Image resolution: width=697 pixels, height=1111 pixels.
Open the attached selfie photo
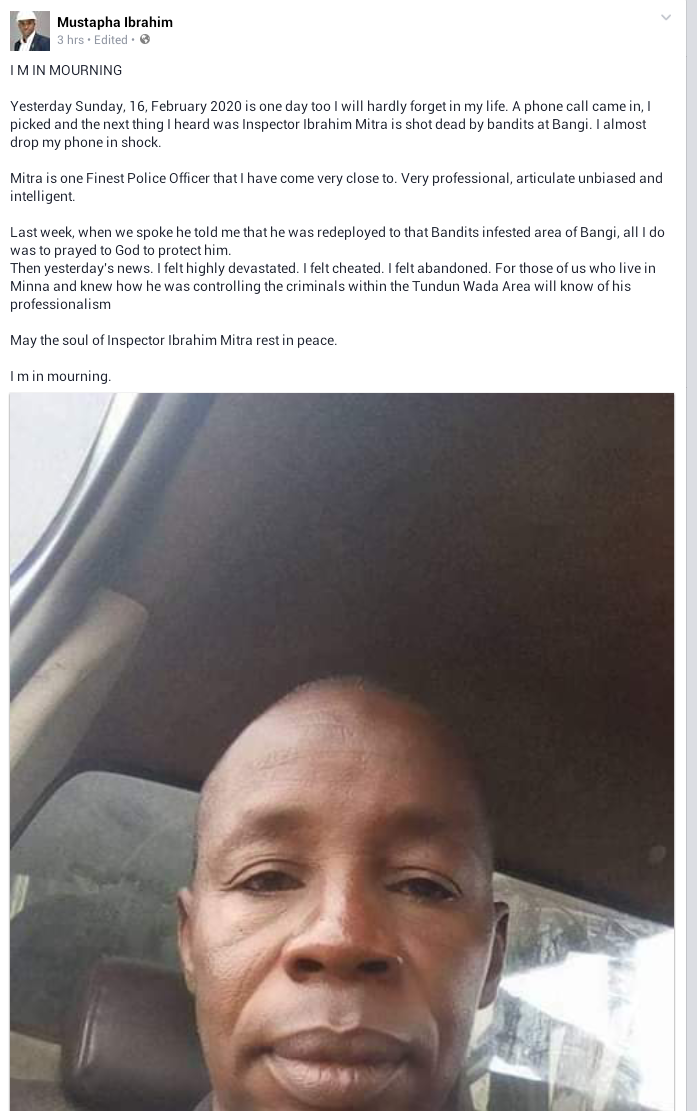341,752
